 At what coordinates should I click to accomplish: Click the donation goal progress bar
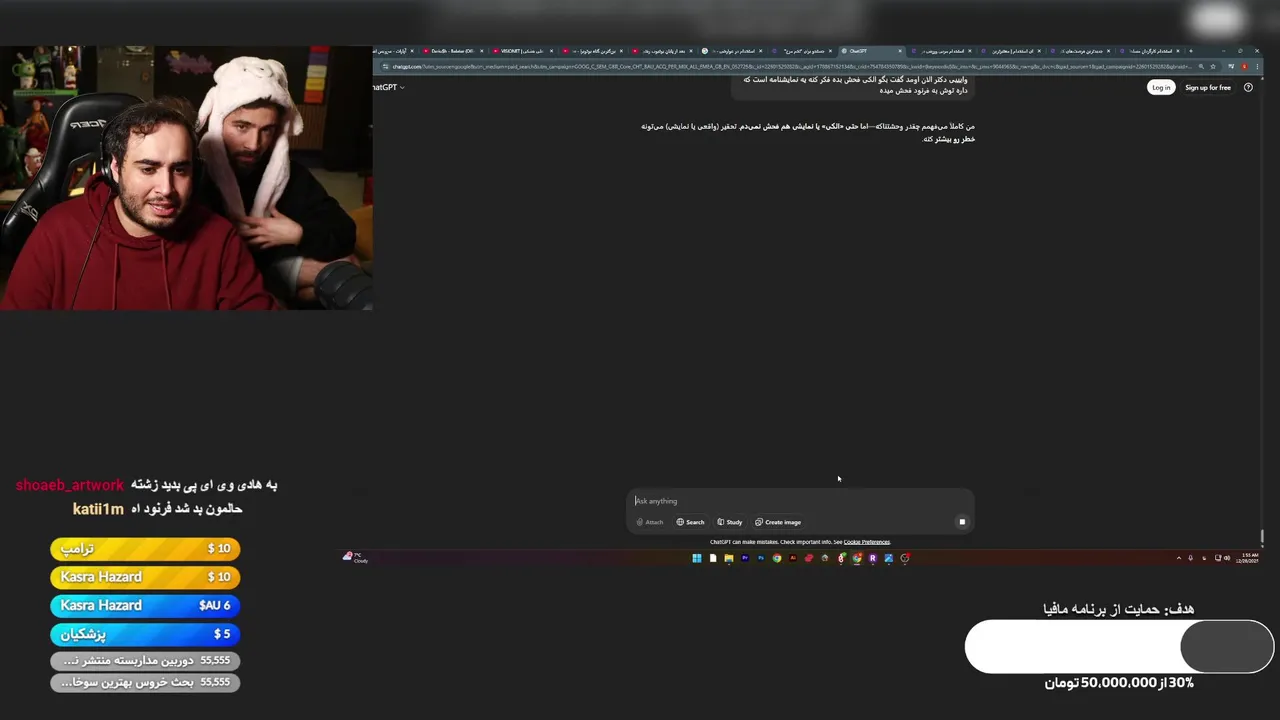pos(1119,647)
